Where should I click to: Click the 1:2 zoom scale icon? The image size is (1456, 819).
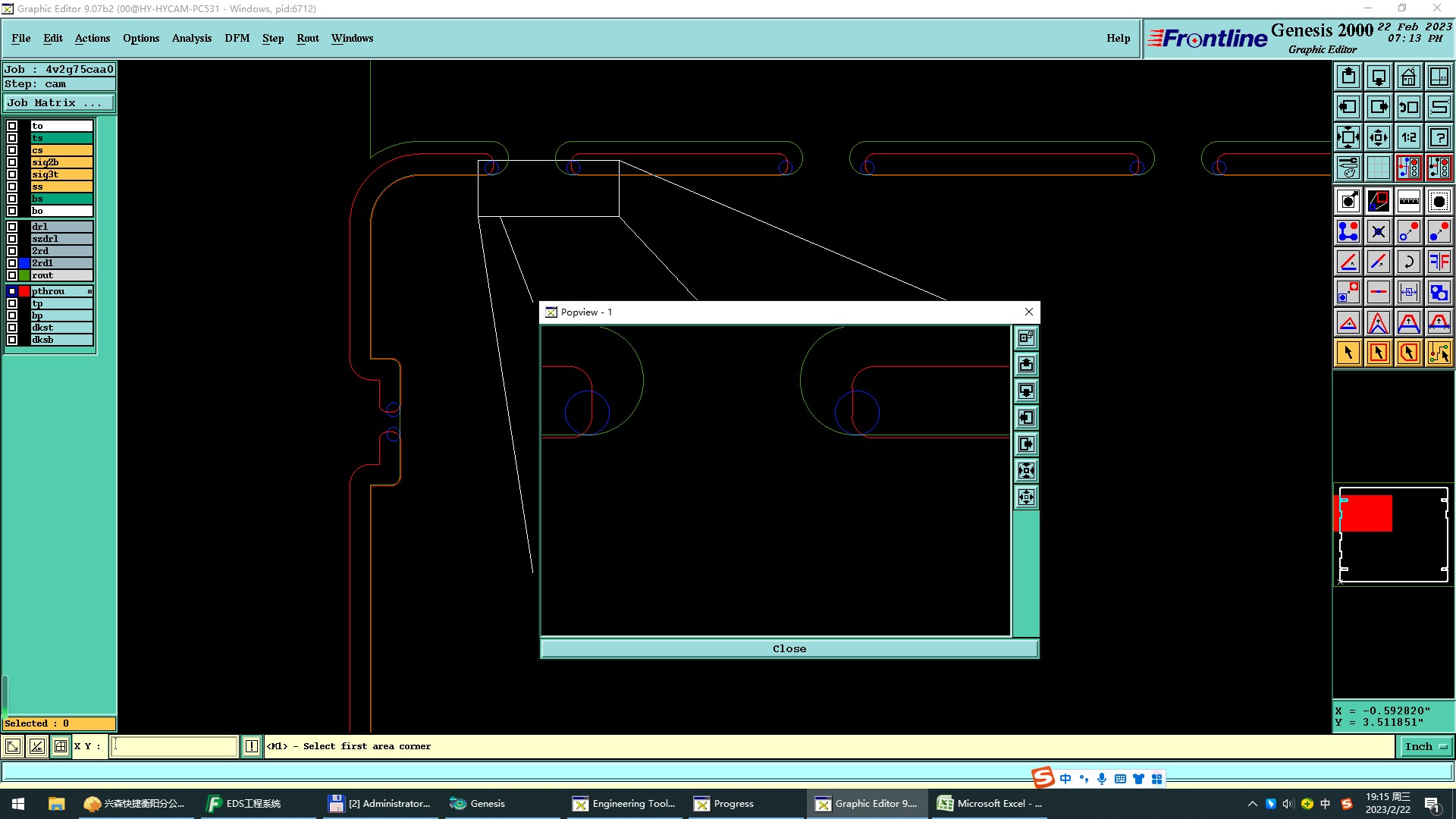(x=1408, y=137)
